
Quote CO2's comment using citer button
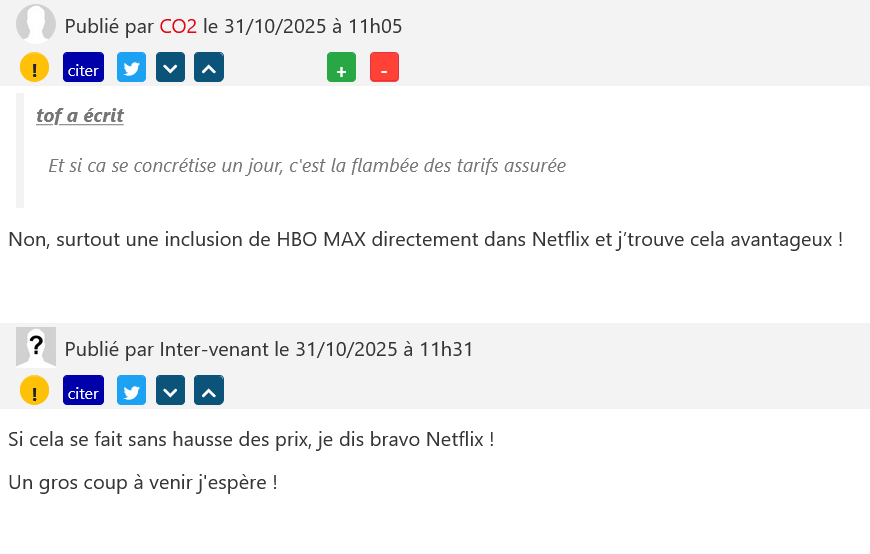pyautogui.click(x=83, y=68)
